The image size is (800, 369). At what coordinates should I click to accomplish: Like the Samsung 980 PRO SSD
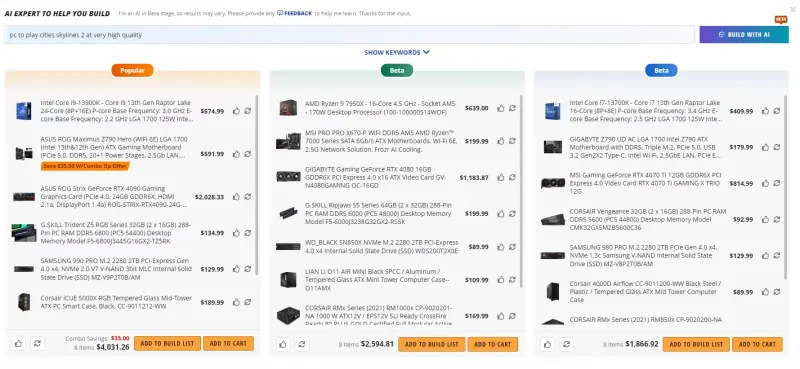tap(765, 256)
